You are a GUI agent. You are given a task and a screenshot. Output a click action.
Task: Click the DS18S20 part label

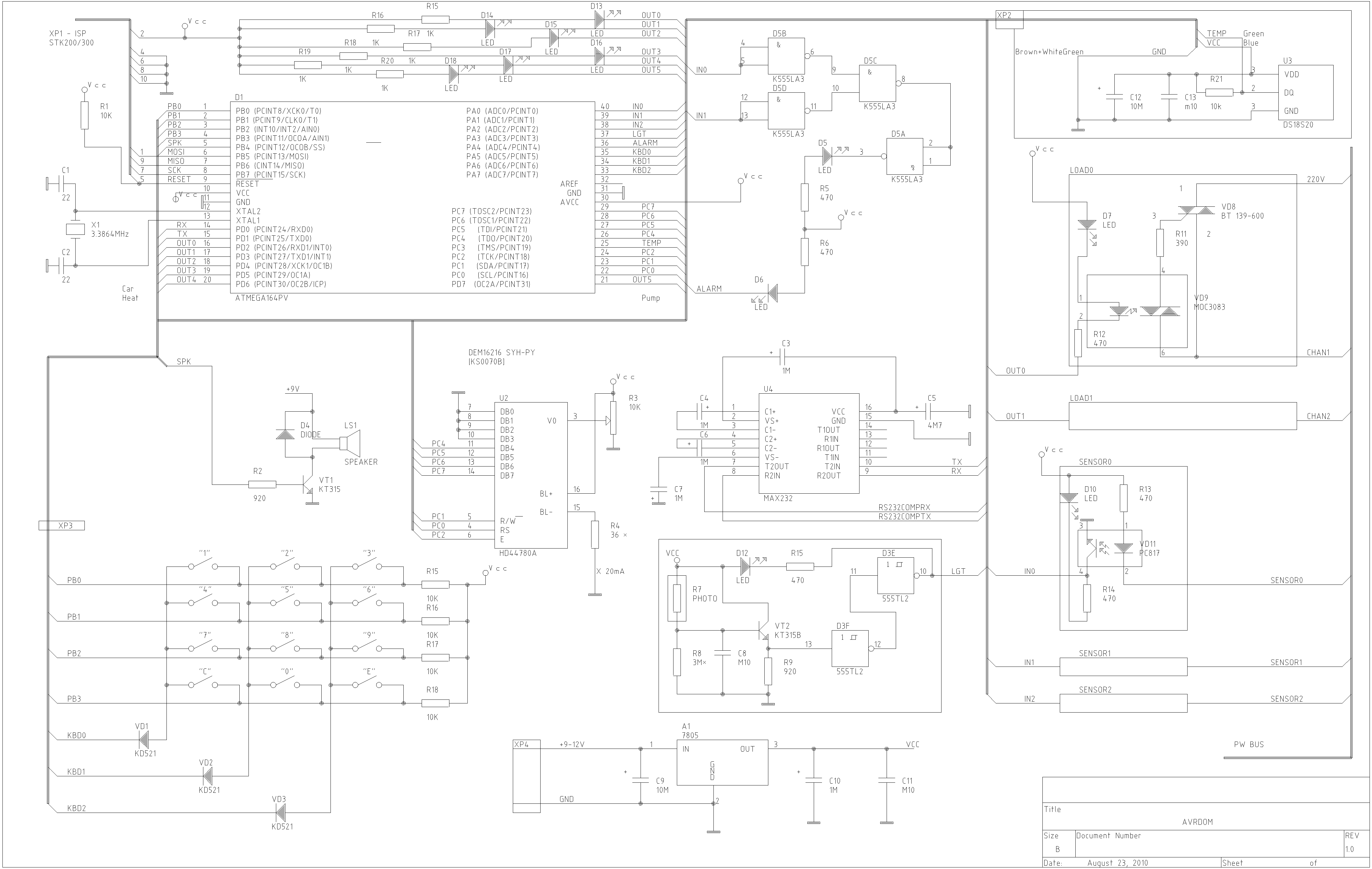tap(1299, 124)
